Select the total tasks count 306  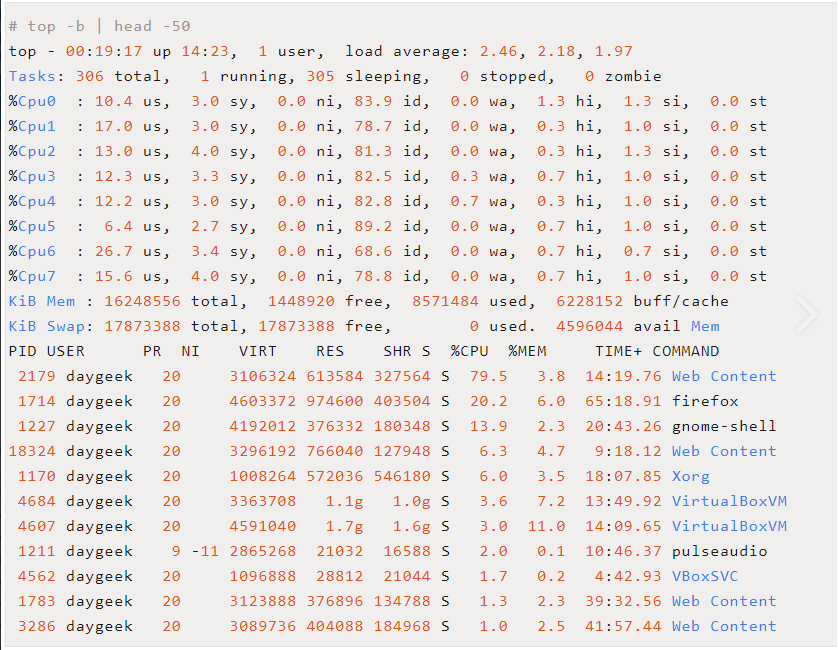tap(90, 76)
